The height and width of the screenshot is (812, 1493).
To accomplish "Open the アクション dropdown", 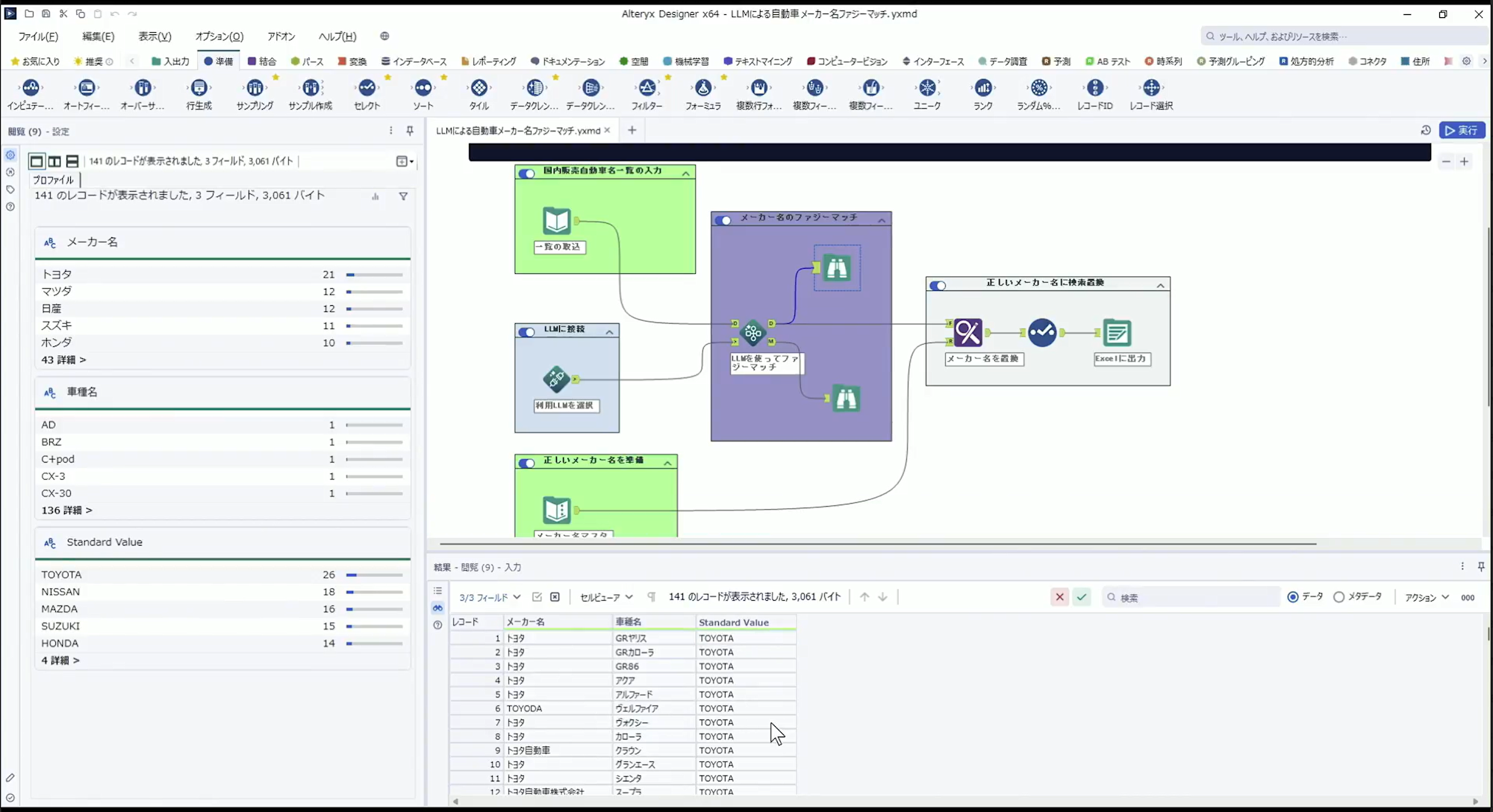I will click(1427, 597).
